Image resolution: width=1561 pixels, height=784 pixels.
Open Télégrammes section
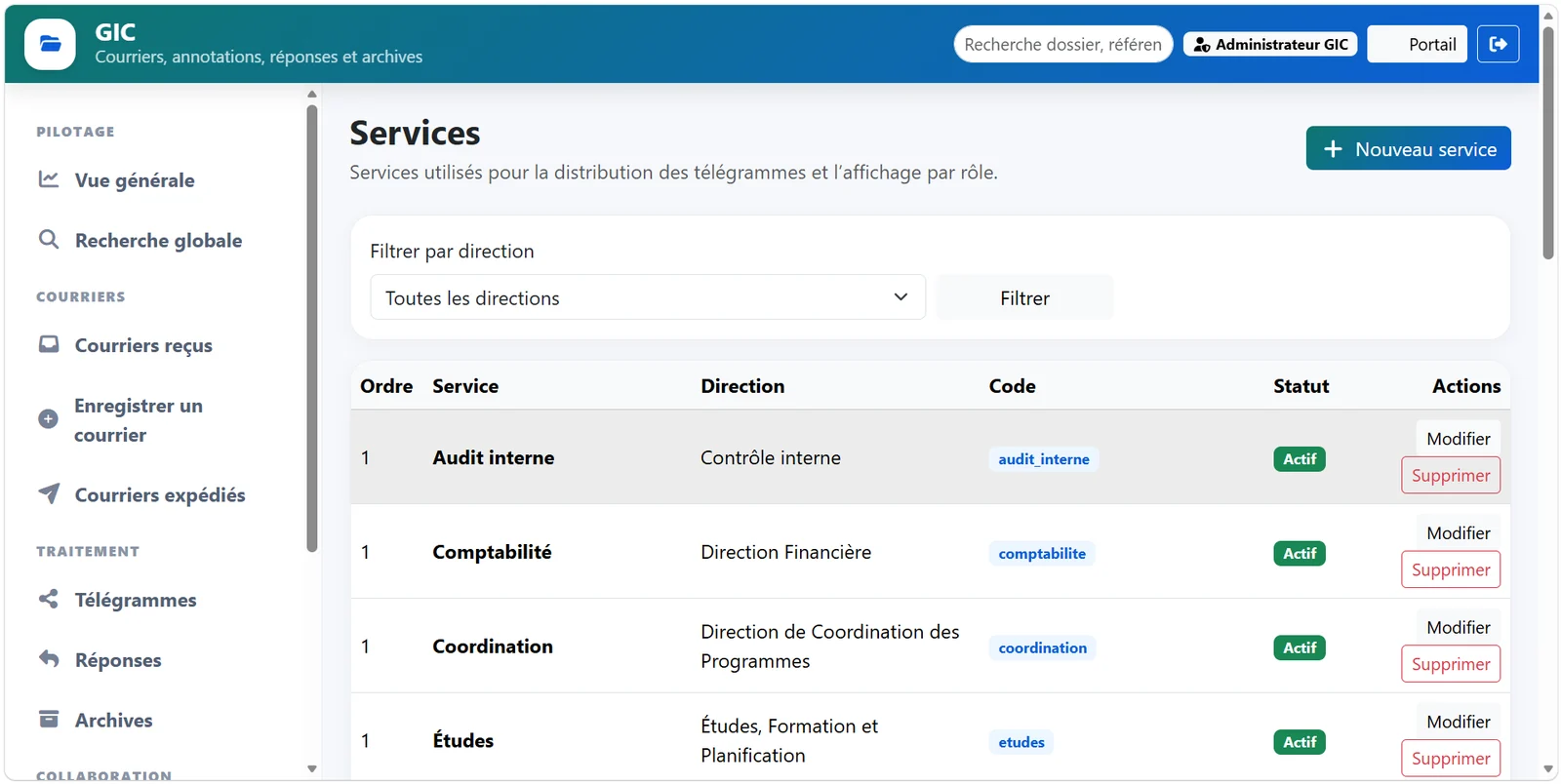[136, 601]
